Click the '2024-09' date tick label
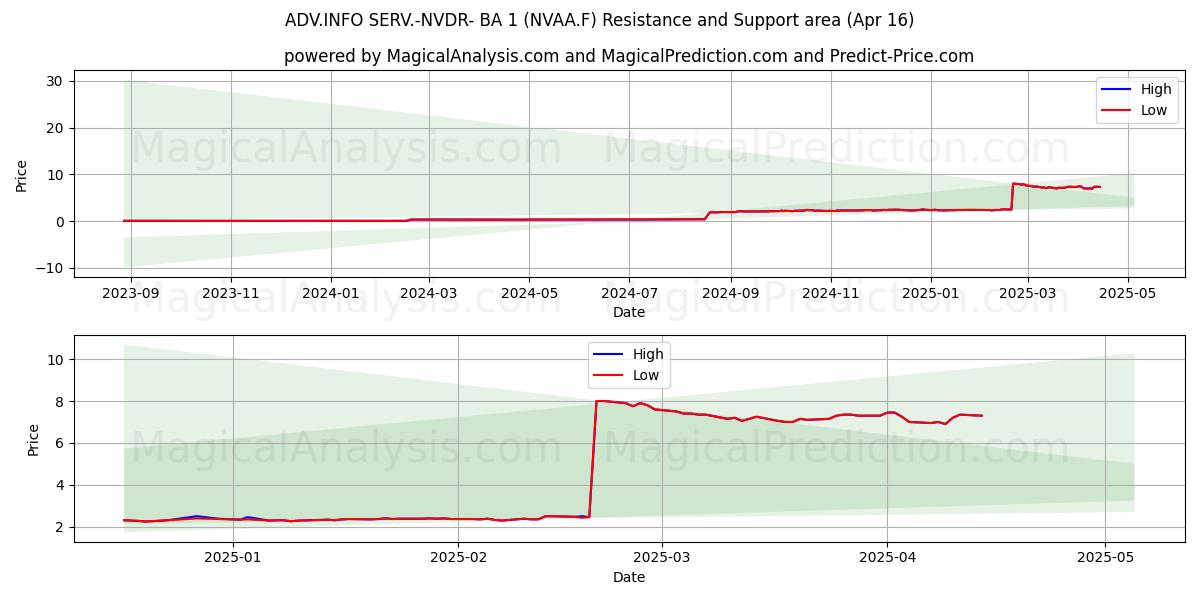The height and width of the screenshot is (600, 1200). coord(730,293)
